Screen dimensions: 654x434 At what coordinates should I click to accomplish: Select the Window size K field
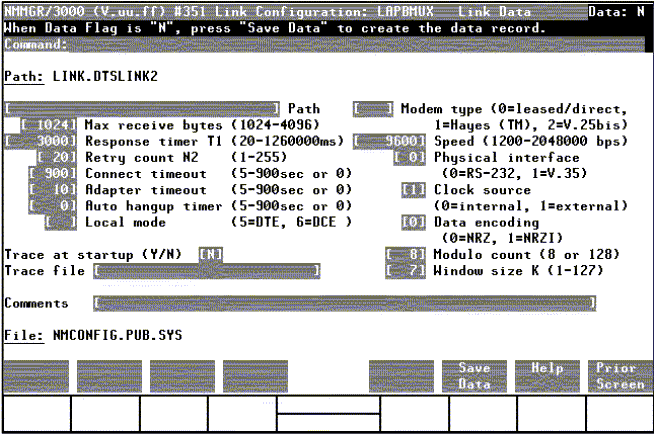tap(405, 271)
